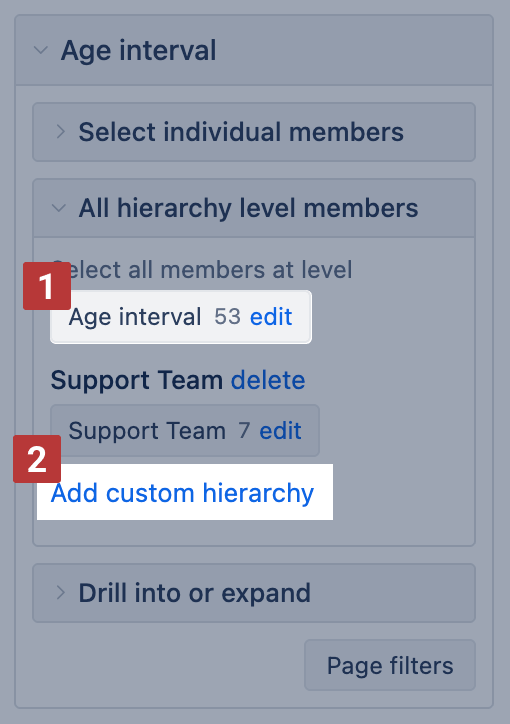The image size is (510, 724).
Task: Add a custom hierarchy
Action: 182,493
